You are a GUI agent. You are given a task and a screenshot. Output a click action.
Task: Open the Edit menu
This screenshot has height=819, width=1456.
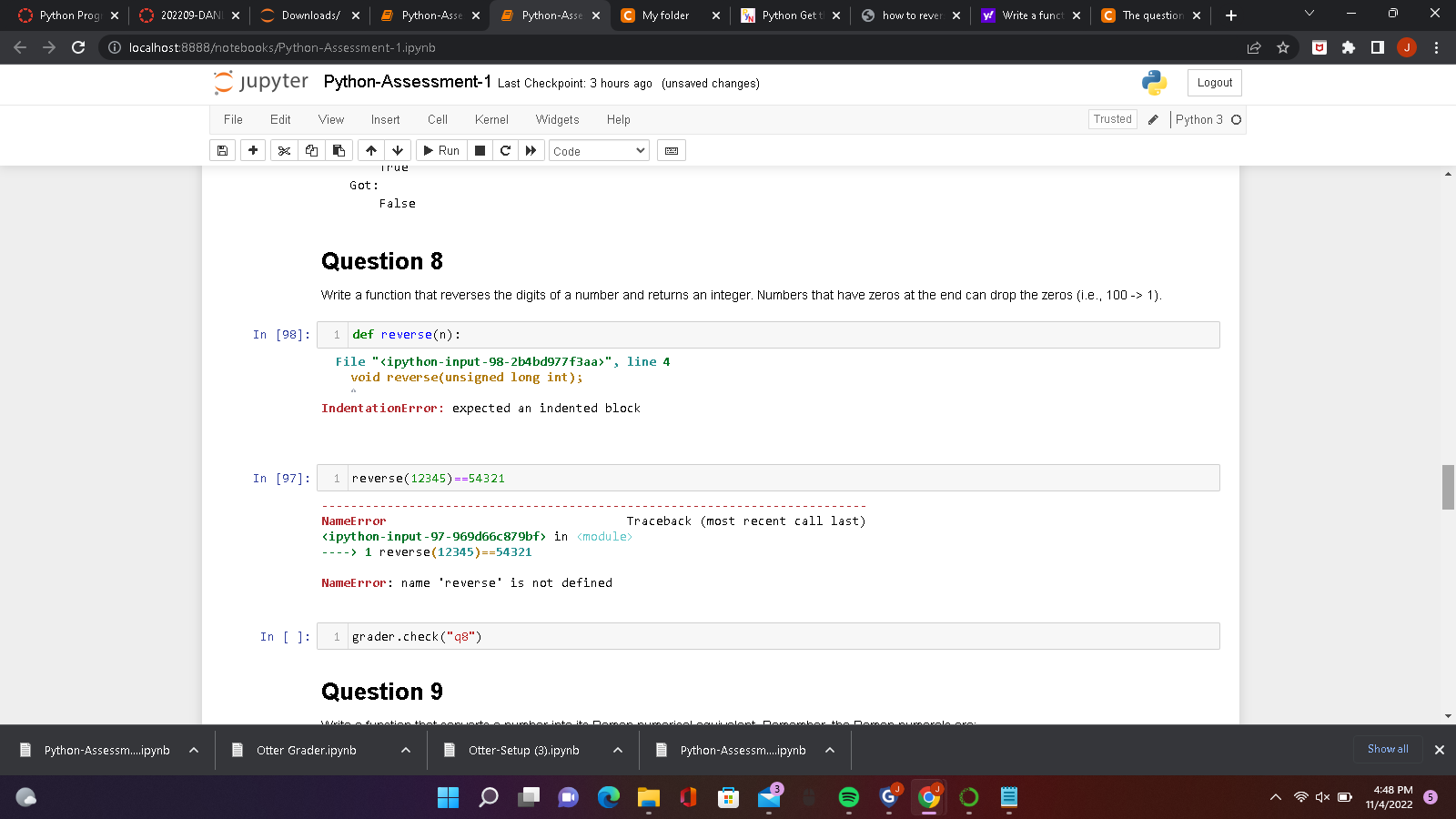(x=280, y=119)
